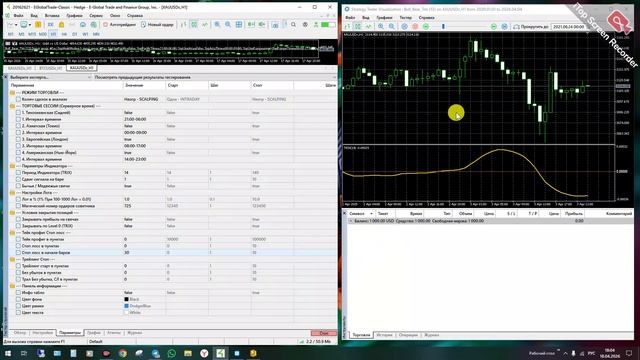Tile chart windows using the grid icon

tap(239, 24)
